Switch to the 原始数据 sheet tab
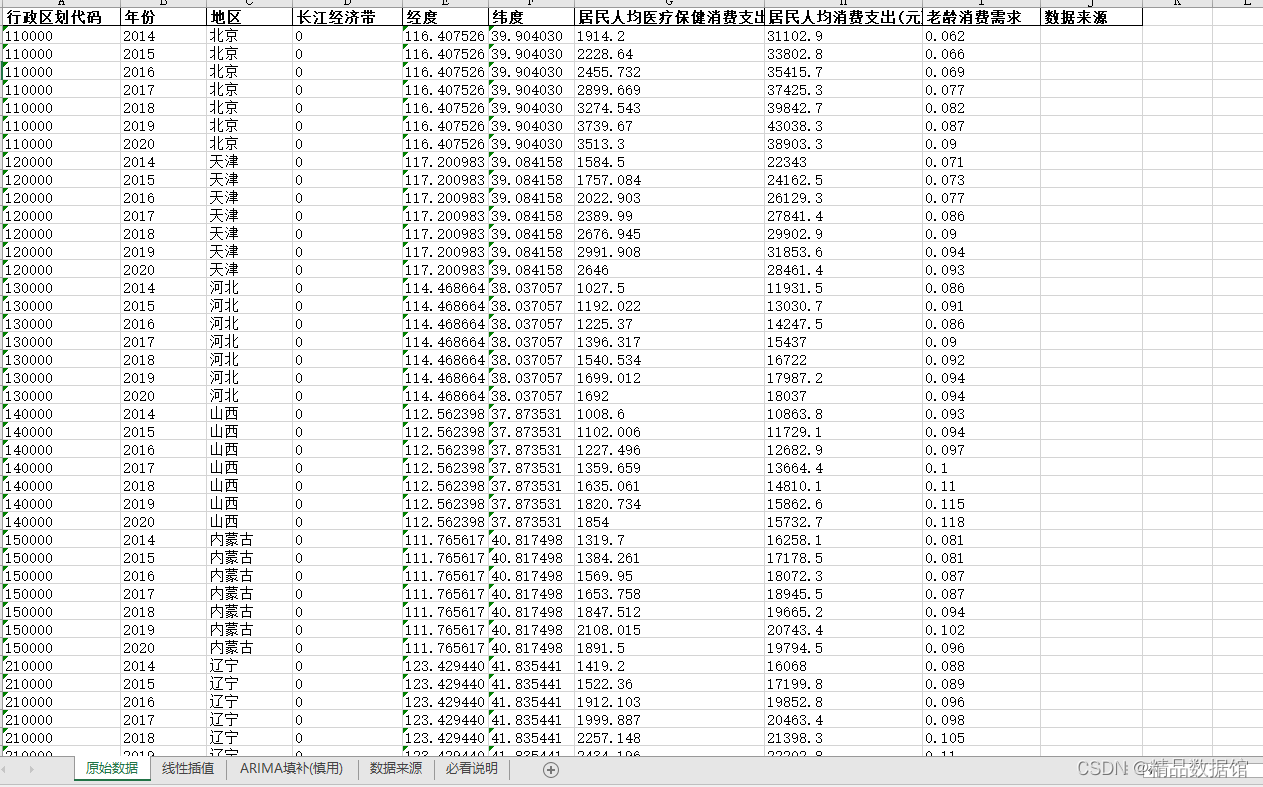Viewport: 1263px width, 787px height. pos(112,768)
